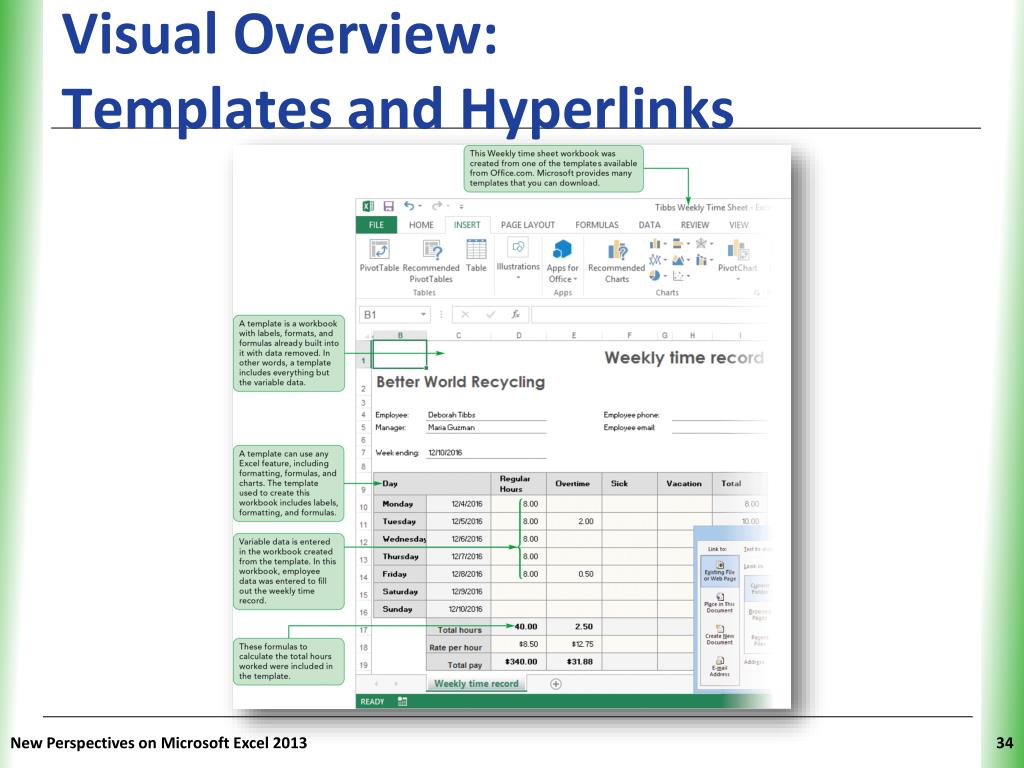1024x768 pixels.
Task: Click Recommended PivotTables icon
Action: 432,249
